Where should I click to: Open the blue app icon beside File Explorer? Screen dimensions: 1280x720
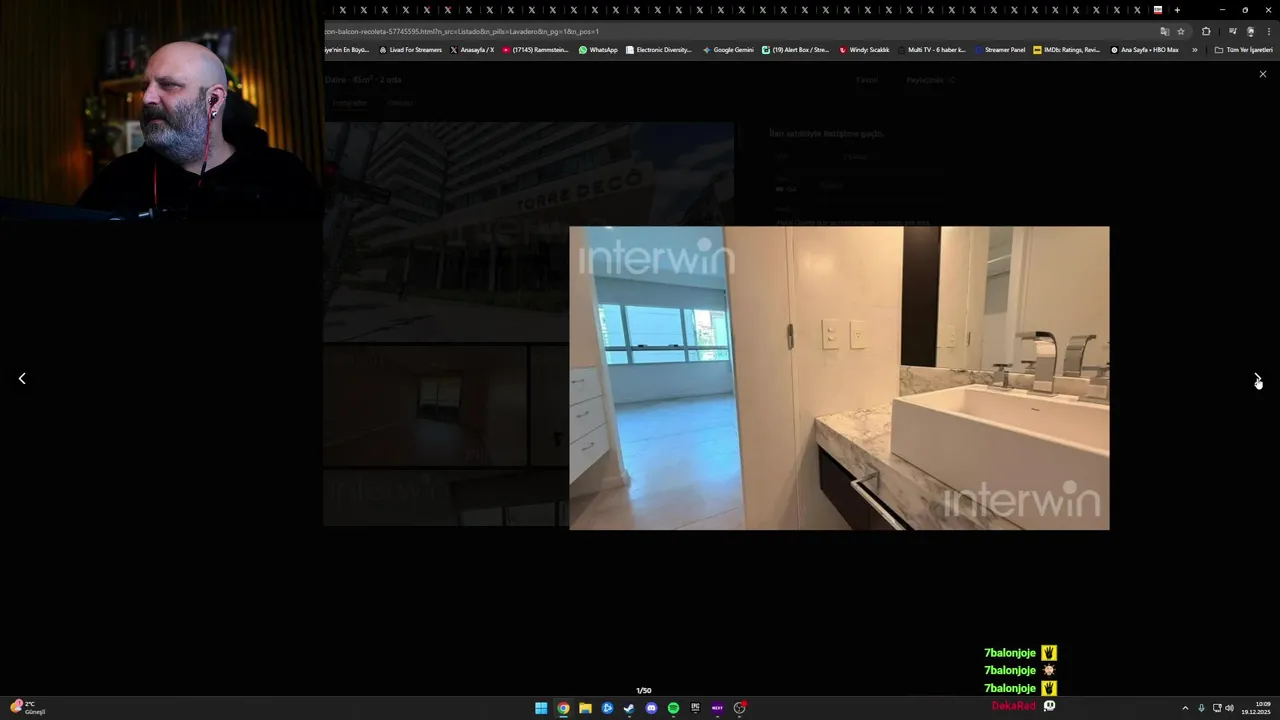(607, 708)
